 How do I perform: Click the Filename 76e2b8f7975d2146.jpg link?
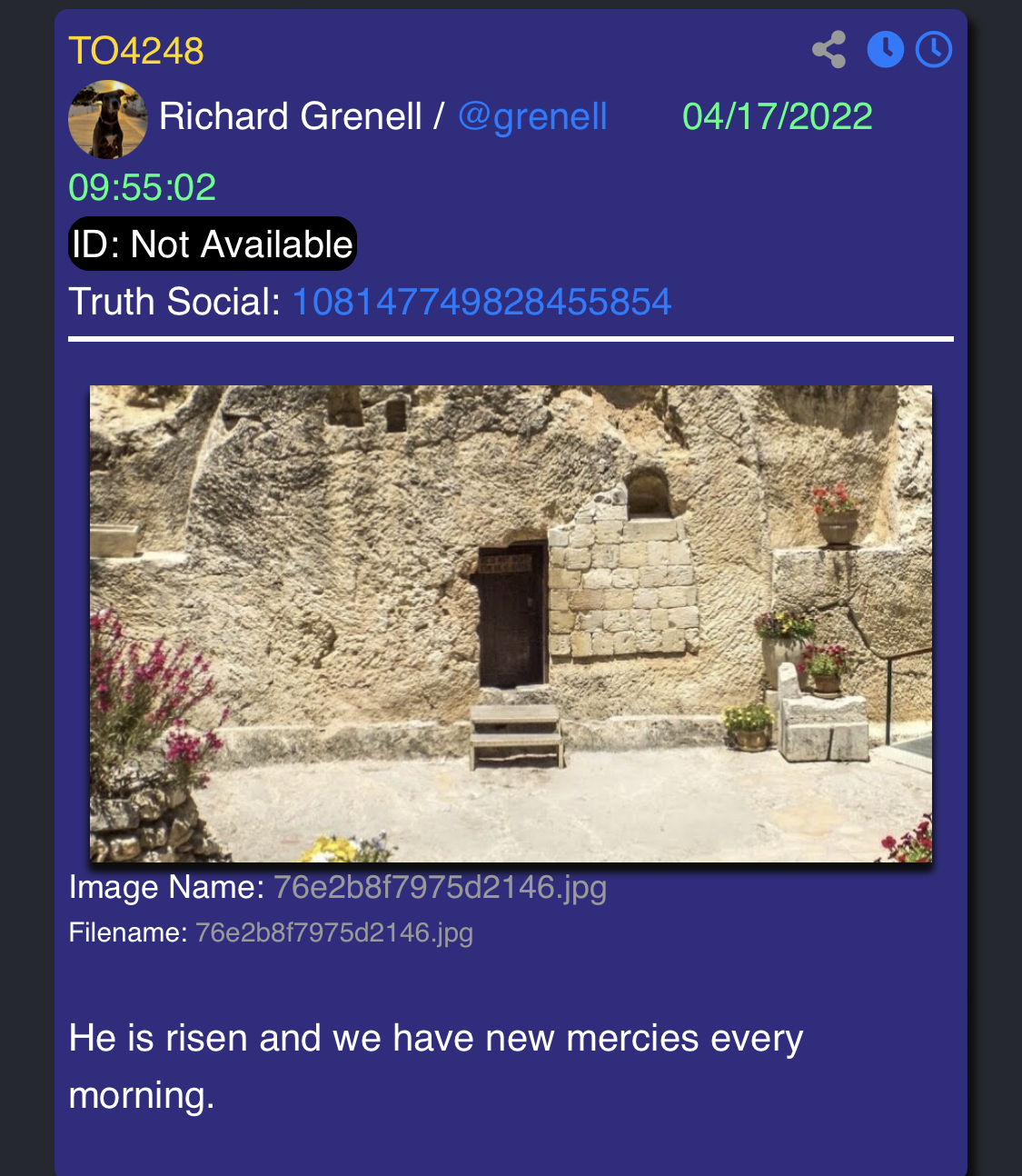[334, 933]
